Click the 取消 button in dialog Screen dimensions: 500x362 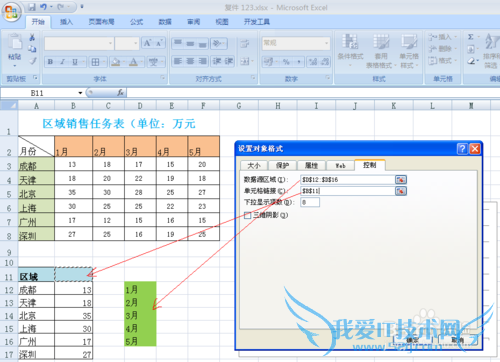457,340
